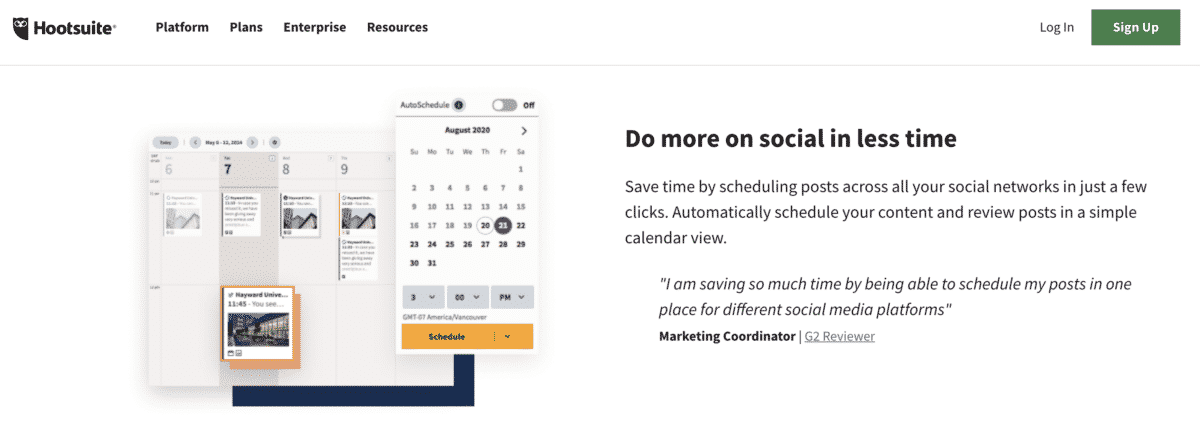Click the AutoSchedule info icon
Viewport: 1200px width, 432px height.
[458, 104]
